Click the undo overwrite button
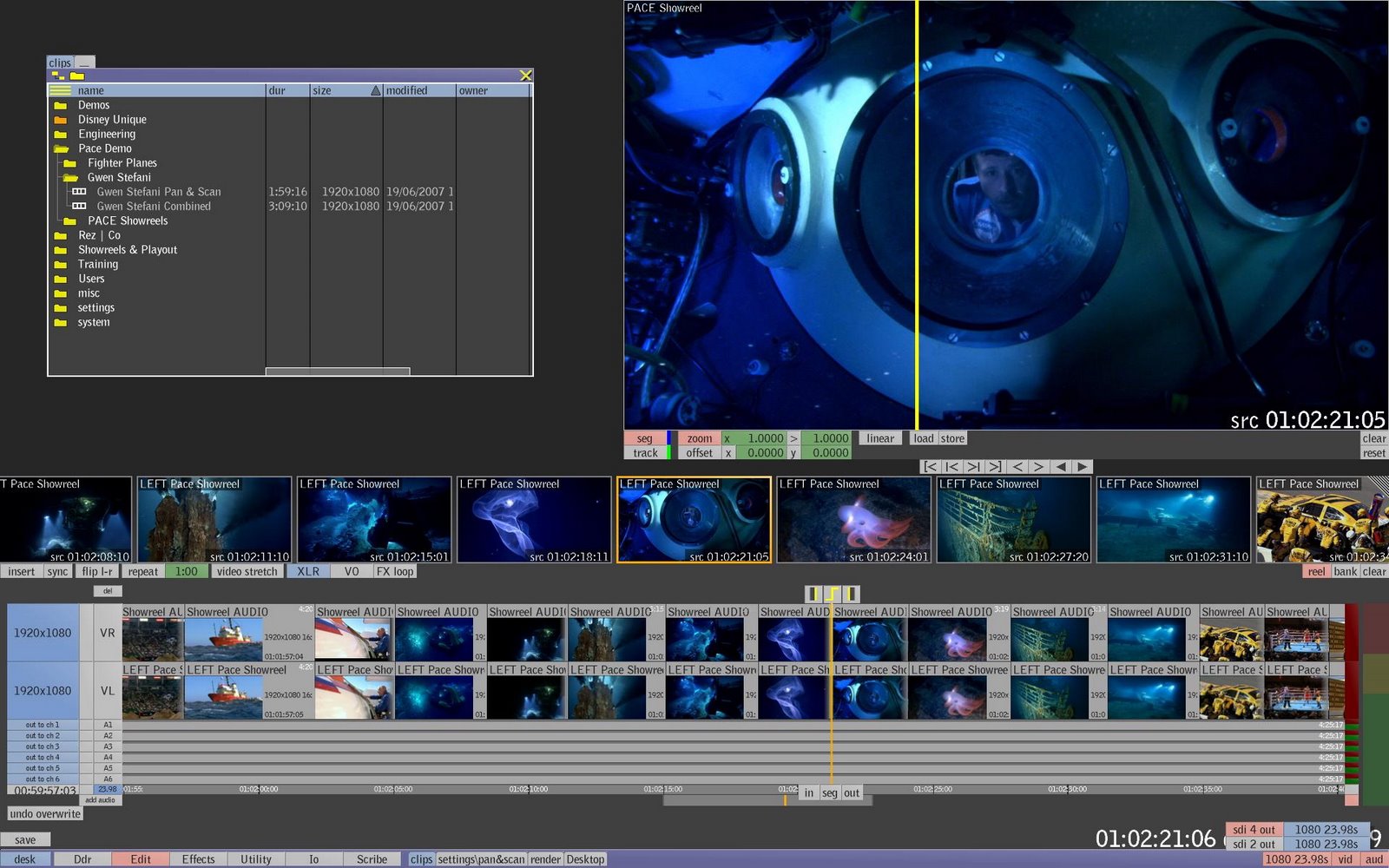This screenshot has height=868, width=1389. point(45,814)
